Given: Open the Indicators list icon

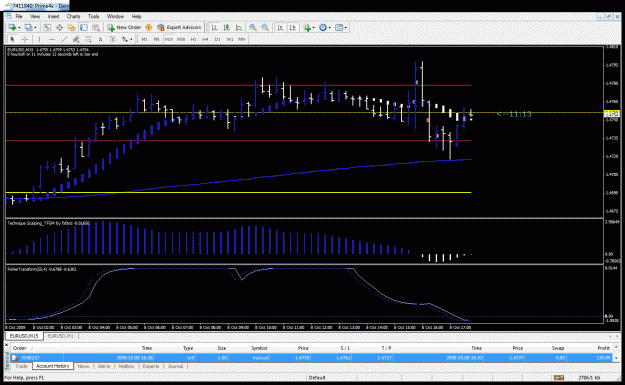Looking at the screenshot, I should (307, 27).
